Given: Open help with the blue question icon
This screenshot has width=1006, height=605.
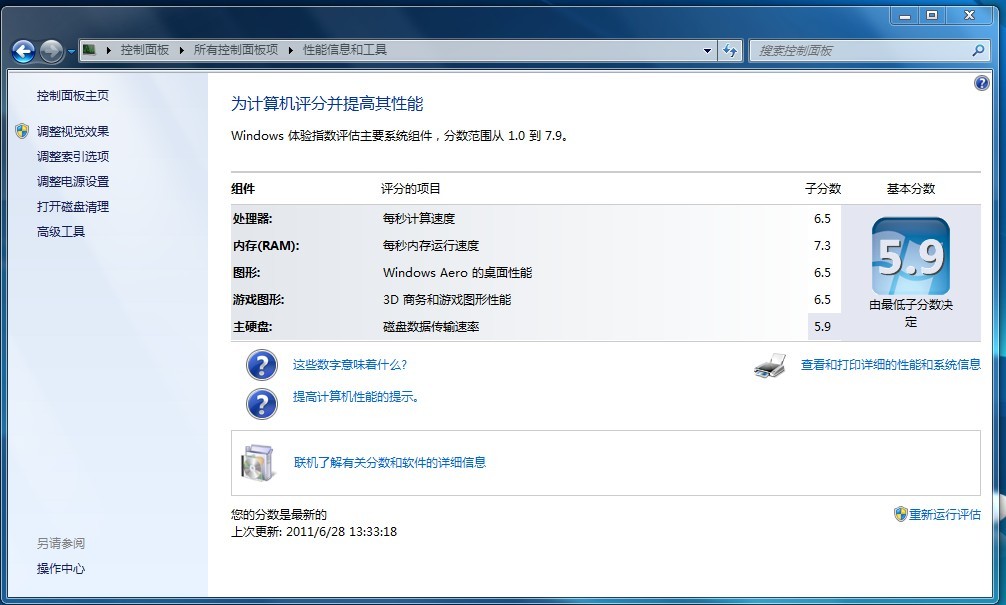Looking at the screenshot, I should [982, 83].
